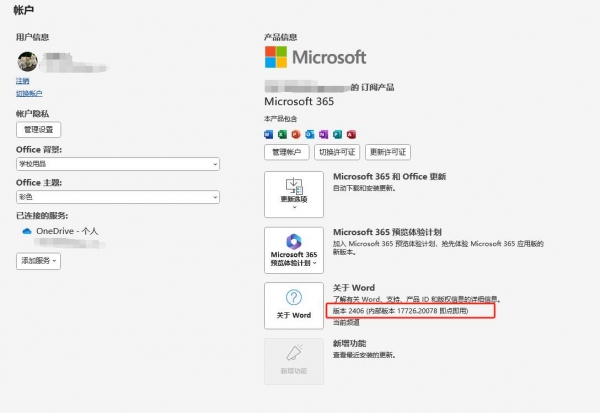Image resolution: width=600 pixels, height=413 pixels.
Task: Click the Excel app icon
Action: [x=282, y=134]
